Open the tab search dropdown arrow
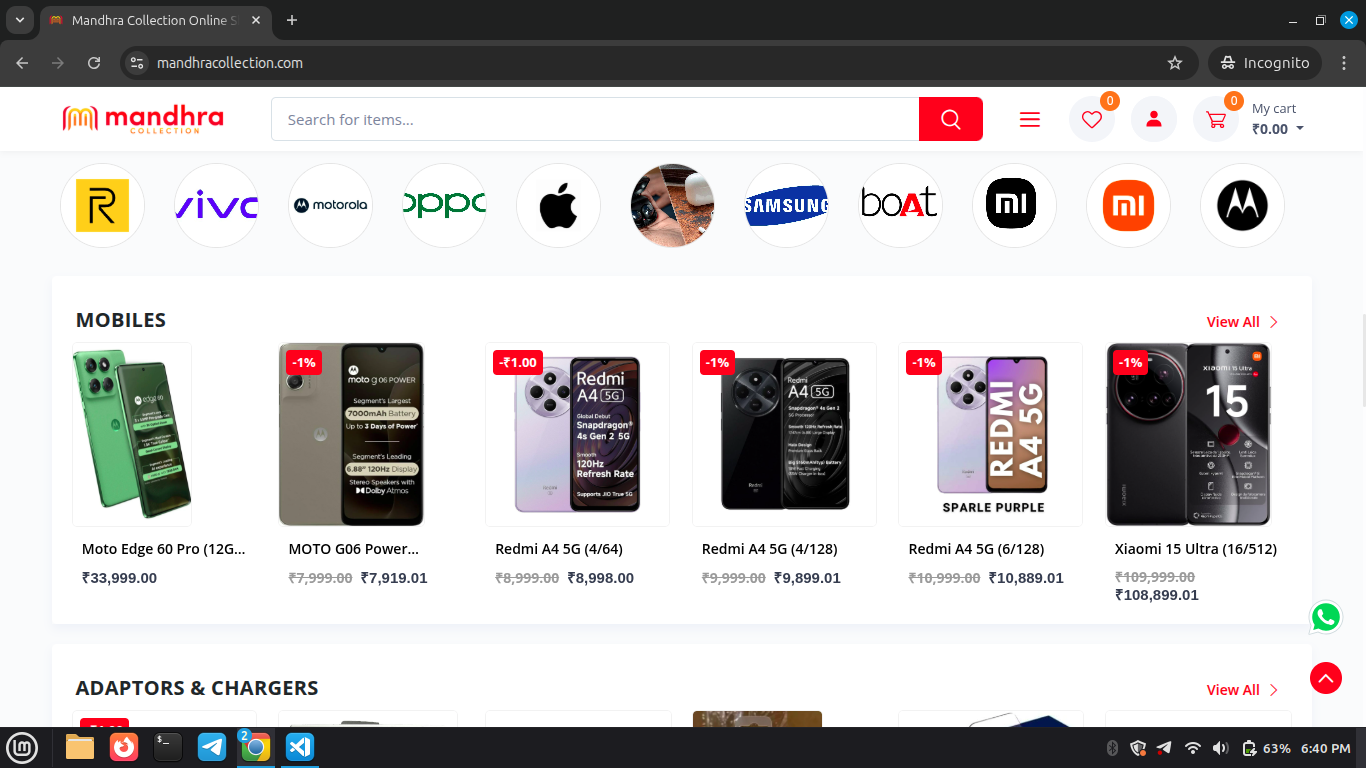The image size is (1366, 768). (x=20, y=20)
